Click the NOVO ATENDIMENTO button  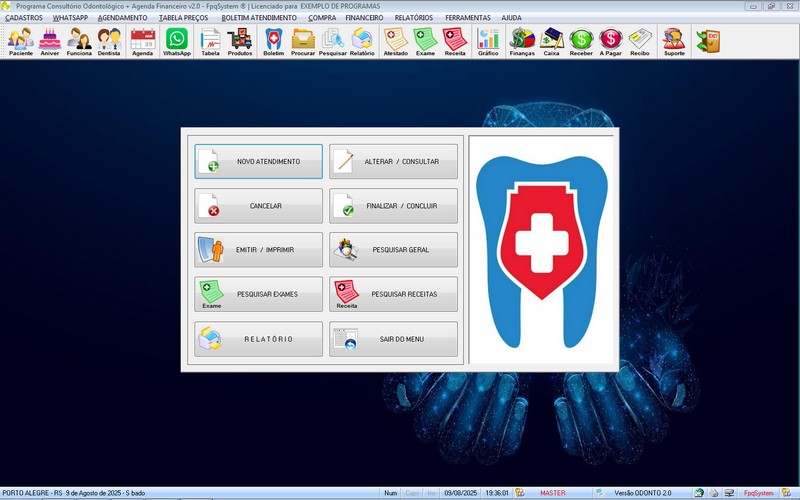point(259,162)
